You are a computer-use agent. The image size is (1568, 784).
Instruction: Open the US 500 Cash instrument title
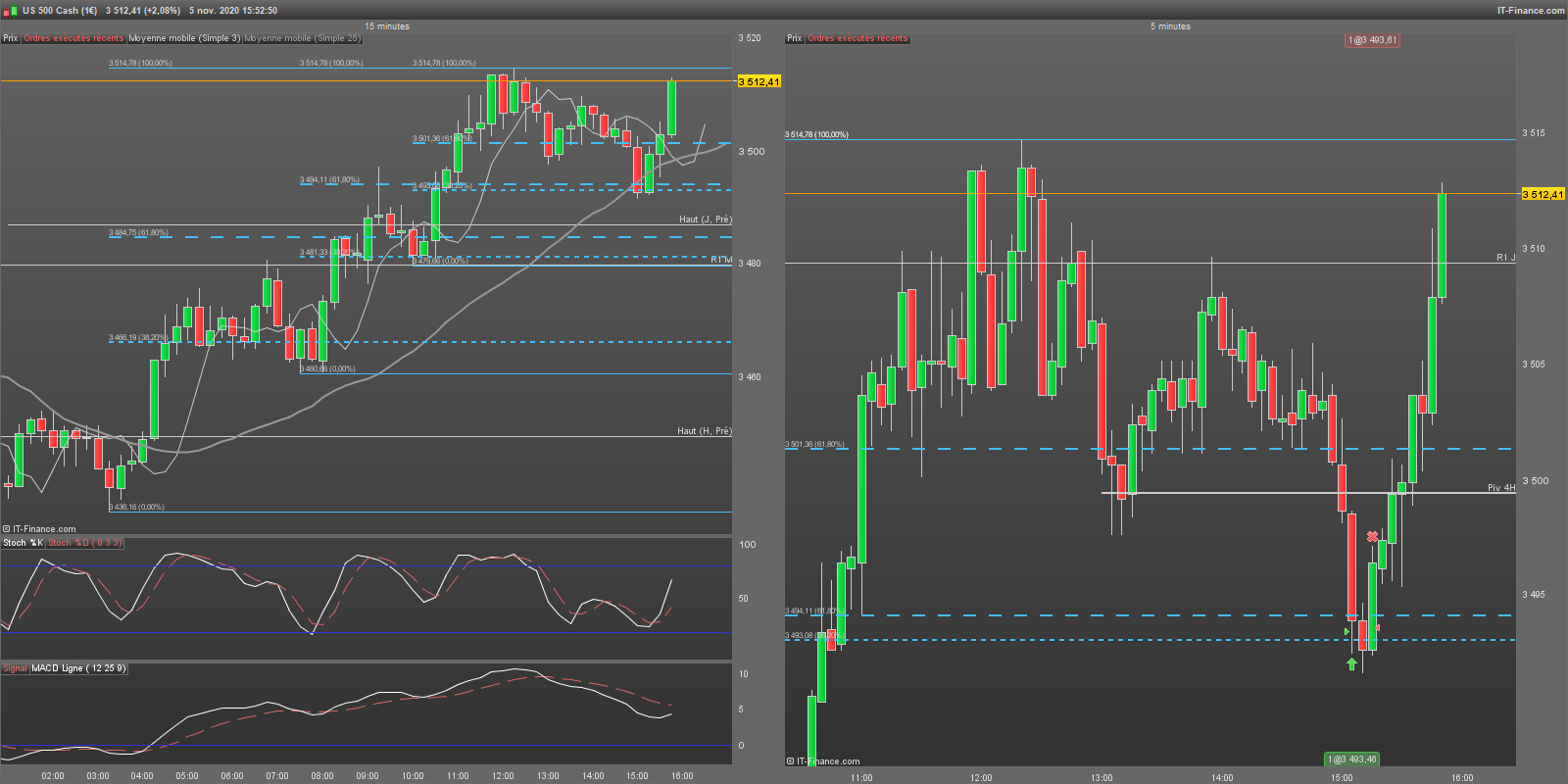[x=60, y=10]
